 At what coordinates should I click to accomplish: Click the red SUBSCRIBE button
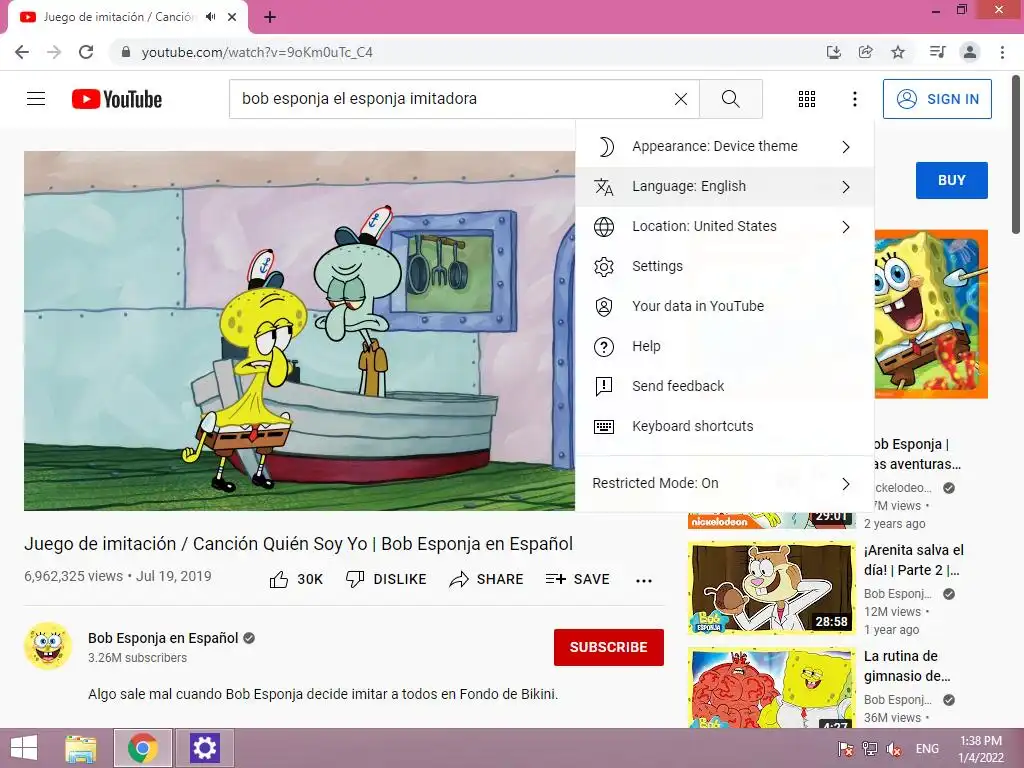pos(609,647)
